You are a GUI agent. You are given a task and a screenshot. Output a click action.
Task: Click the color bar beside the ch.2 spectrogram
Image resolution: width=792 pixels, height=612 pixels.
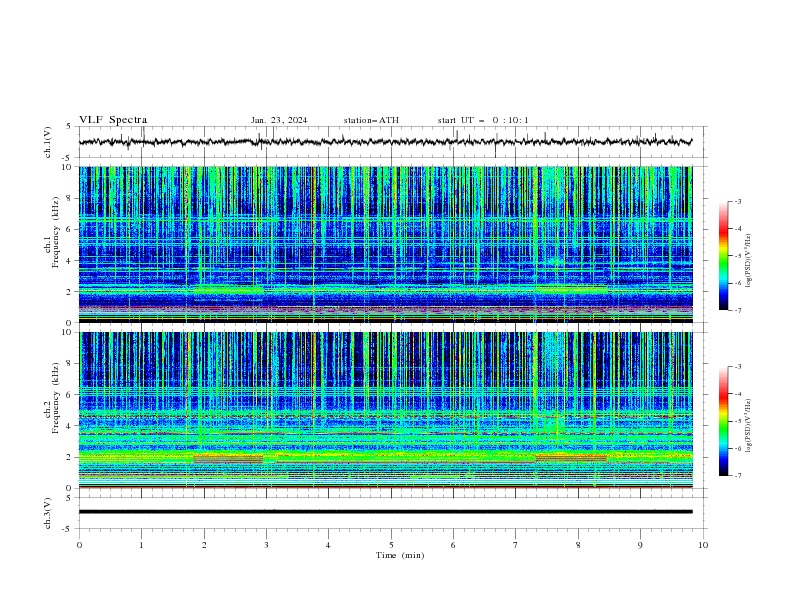(x=724, y=421)
